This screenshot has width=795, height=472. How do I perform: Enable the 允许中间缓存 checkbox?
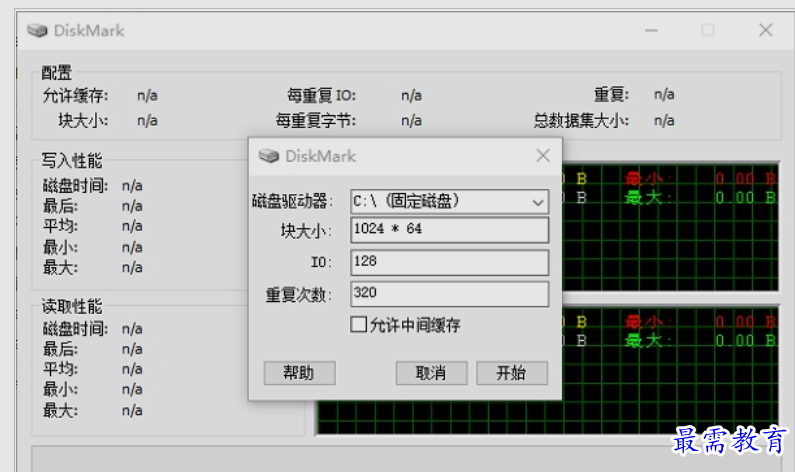358,324
